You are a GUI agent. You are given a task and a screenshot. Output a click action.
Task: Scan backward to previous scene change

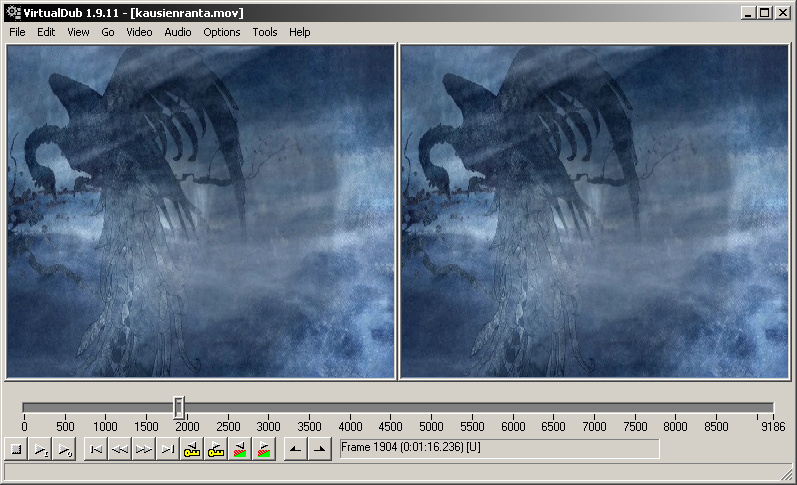(240, 449)
